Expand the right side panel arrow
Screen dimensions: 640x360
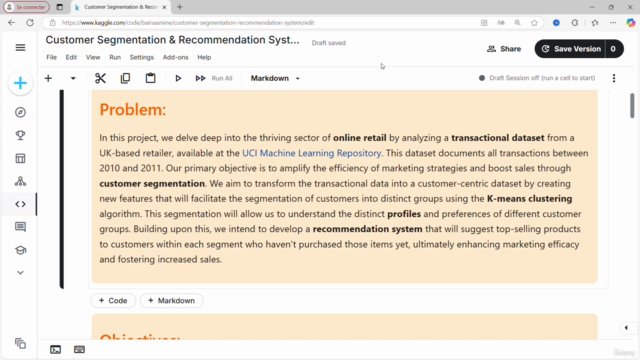click(626, 328)
